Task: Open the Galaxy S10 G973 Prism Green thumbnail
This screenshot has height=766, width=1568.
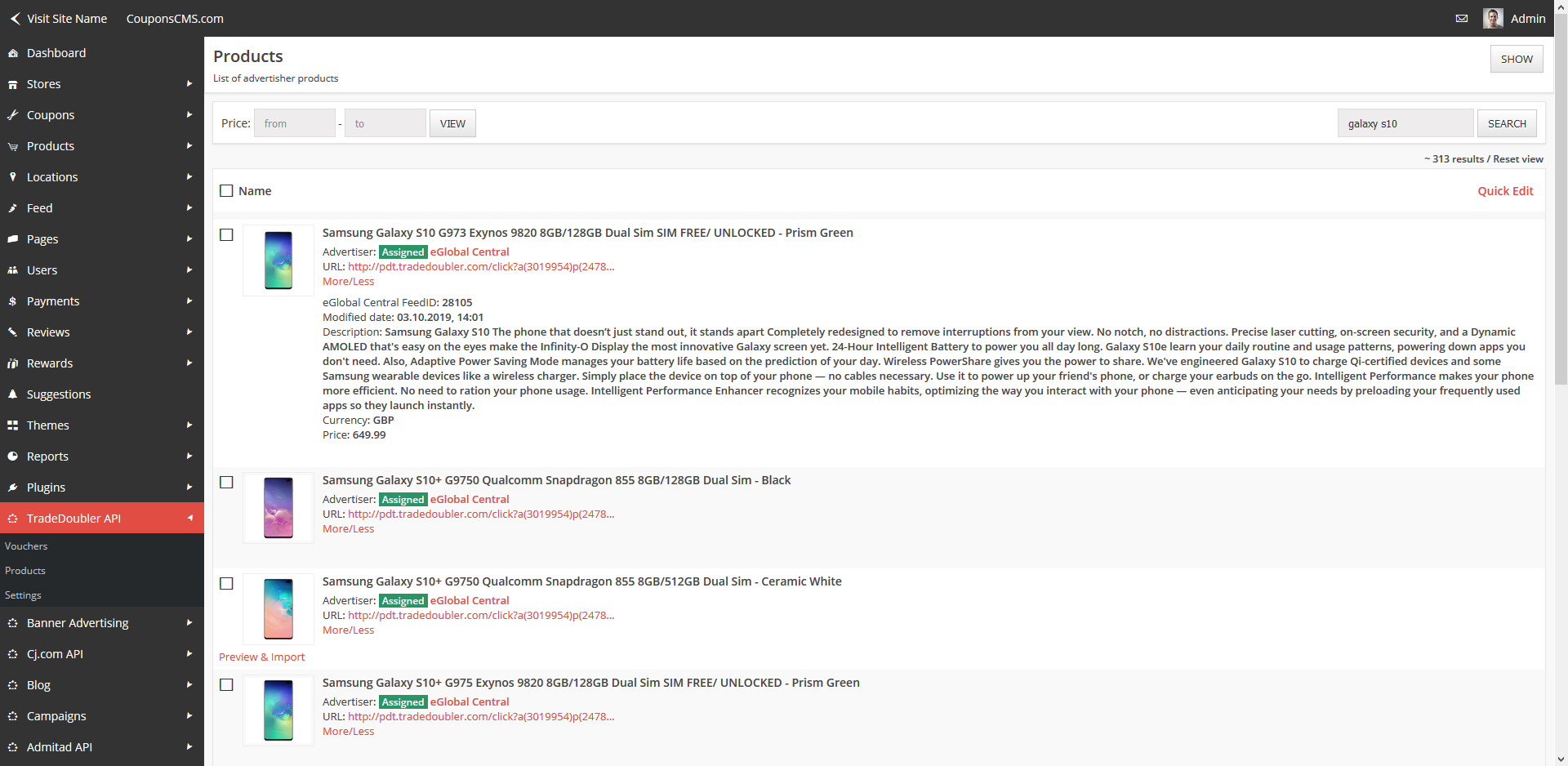Action: (x=278, y=261)
